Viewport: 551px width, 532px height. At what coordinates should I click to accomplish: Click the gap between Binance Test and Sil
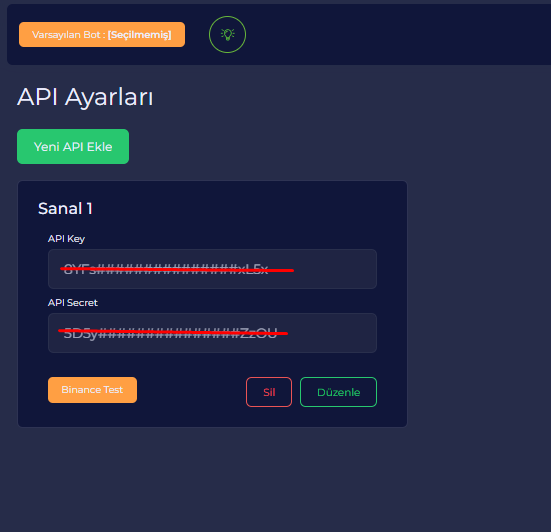click(192, 391)
